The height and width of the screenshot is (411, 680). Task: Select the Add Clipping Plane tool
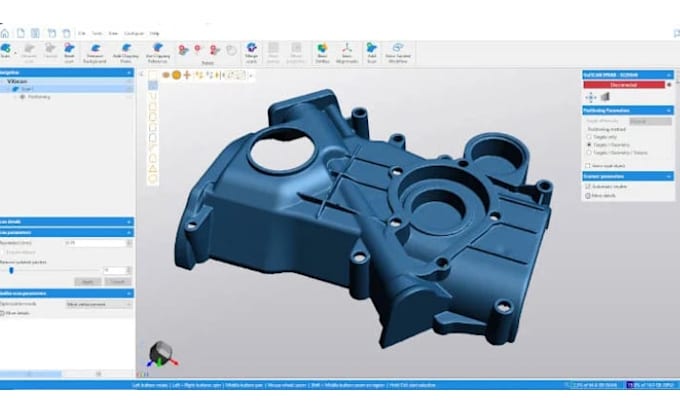pos(126,53)
